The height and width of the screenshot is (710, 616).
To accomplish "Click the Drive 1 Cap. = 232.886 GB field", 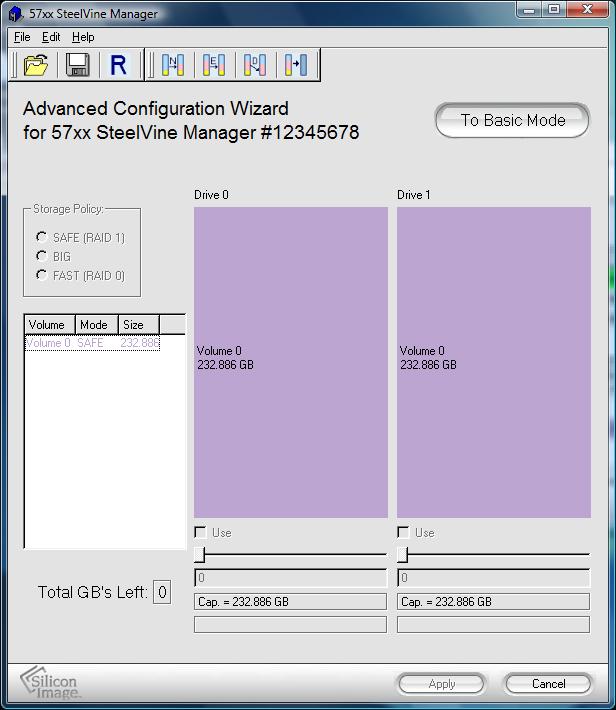I will tap(493, 602).
